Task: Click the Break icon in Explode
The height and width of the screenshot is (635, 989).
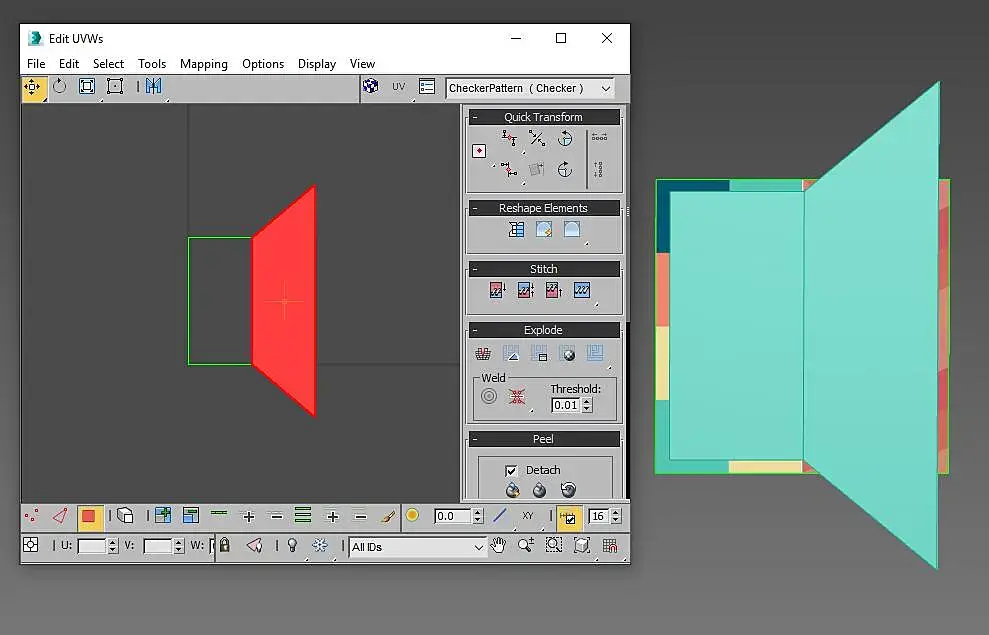Action: [483, 354]
